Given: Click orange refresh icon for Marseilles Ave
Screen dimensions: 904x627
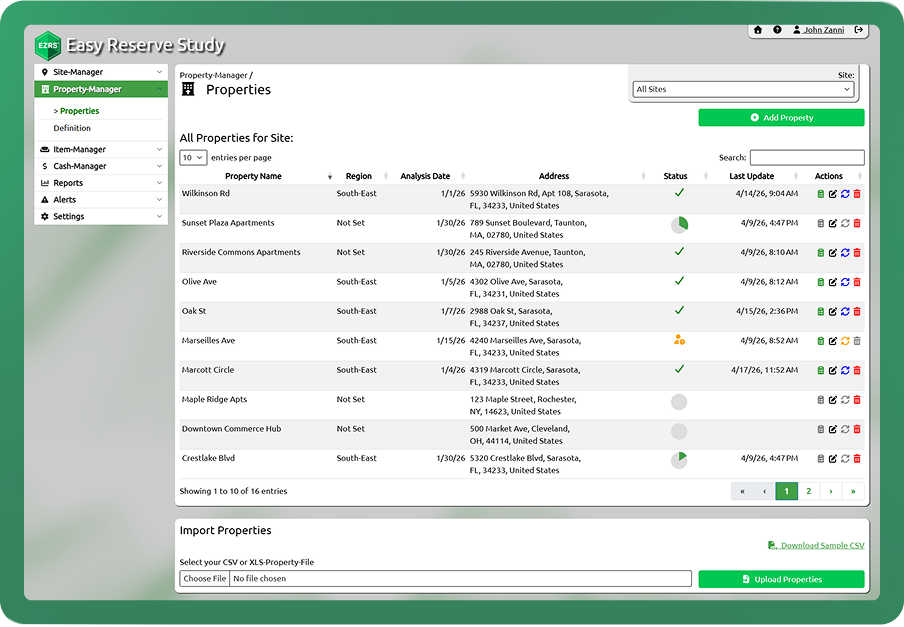Looking at the screenshot, I should 845,341.
